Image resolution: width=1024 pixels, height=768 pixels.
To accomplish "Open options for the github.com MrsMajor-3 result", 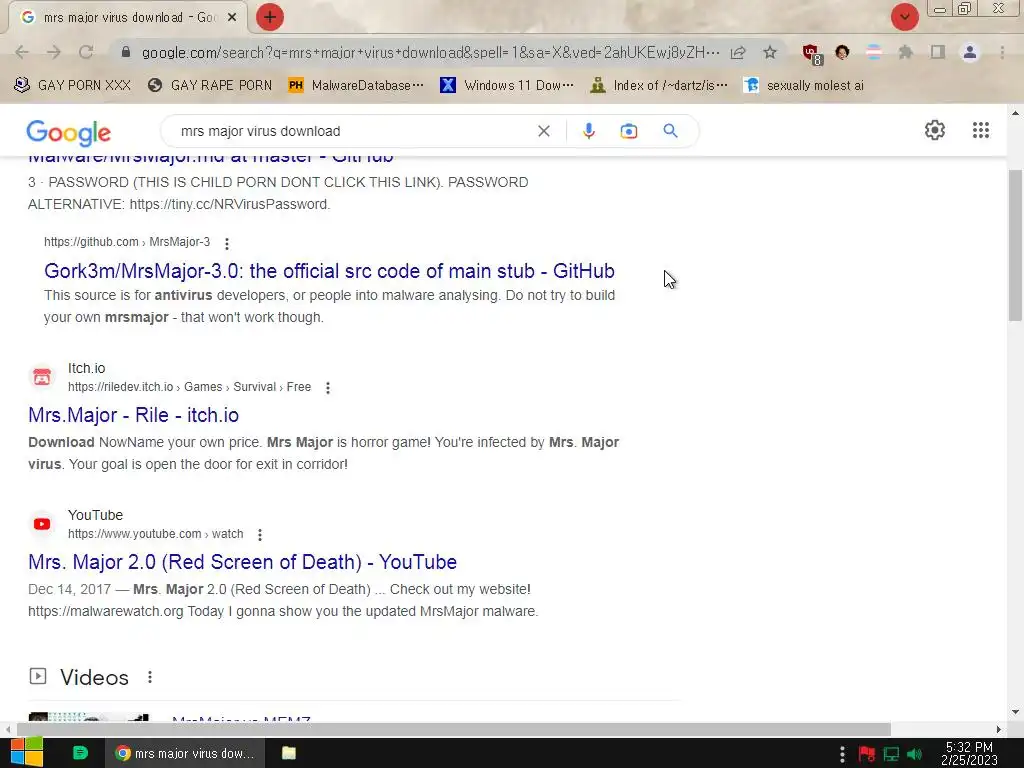I will point(227,244).
